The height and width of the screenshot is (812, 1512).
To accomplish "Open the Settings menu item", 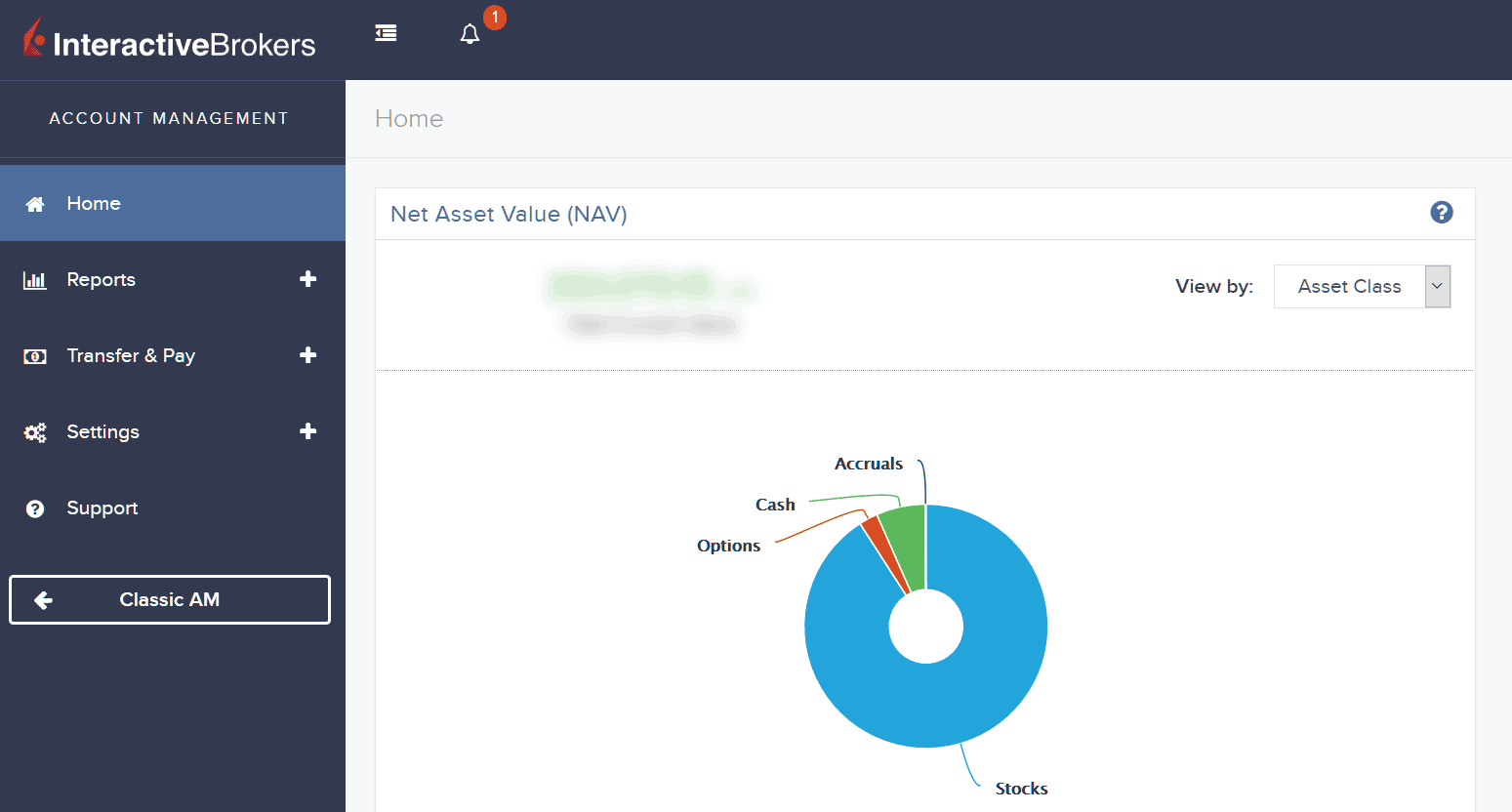I will point(173,431).
